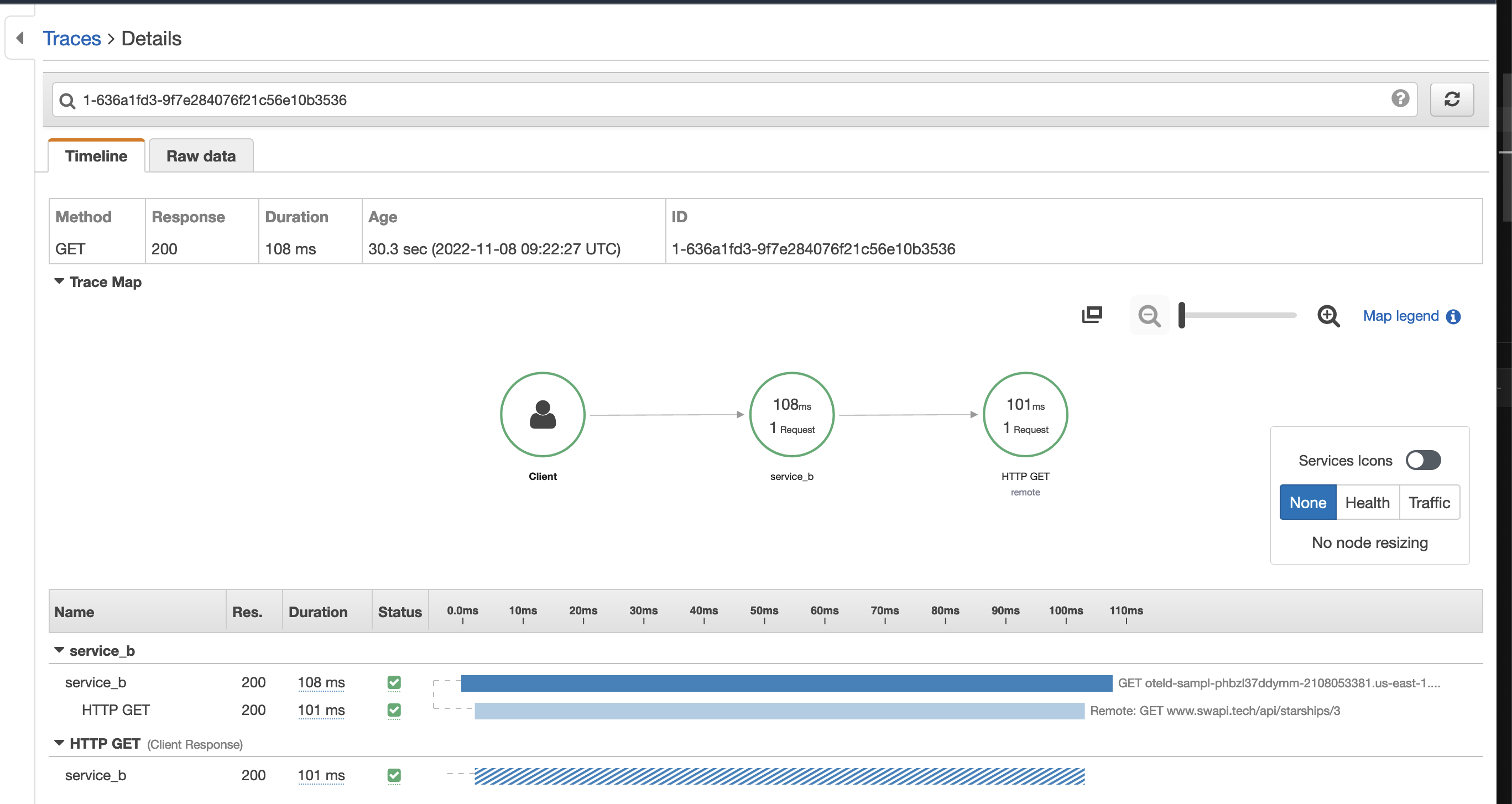Viewport: 1512px width, 804px height.
Task: Switch to the Raw data tab
Action: tap(201, 156)
